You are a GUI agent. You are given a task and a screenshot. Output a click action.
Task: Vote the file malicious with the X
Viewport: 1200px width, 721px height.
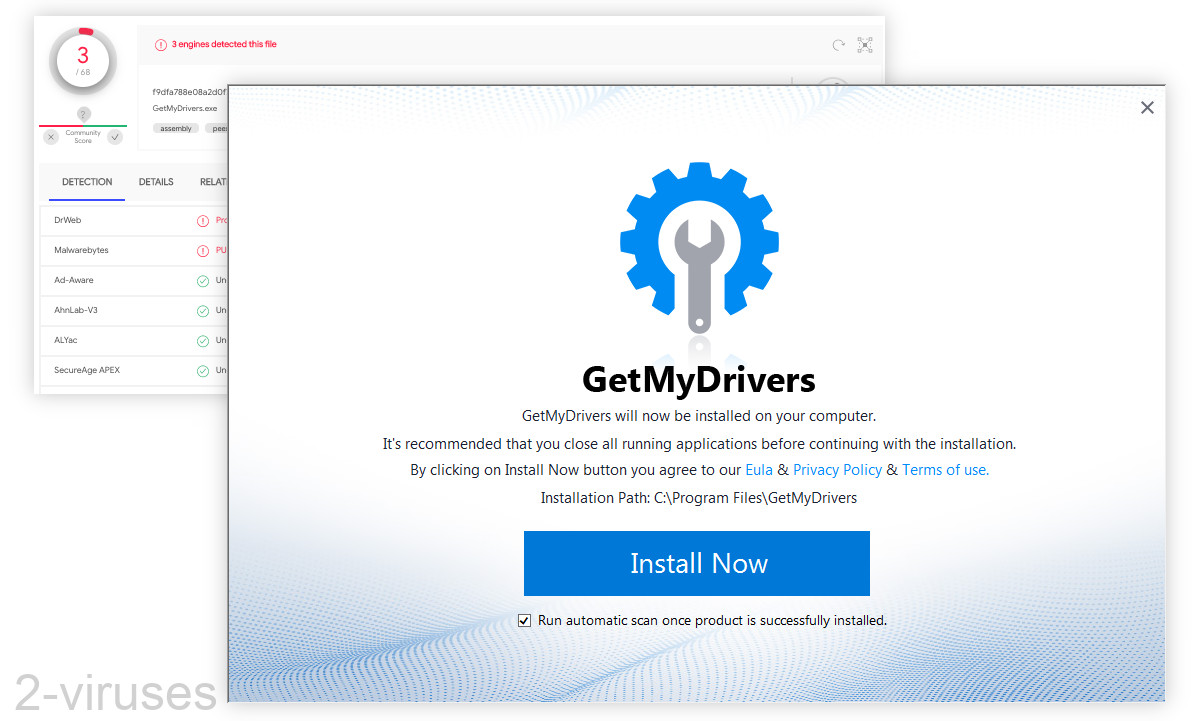click(x=51, y=136)
